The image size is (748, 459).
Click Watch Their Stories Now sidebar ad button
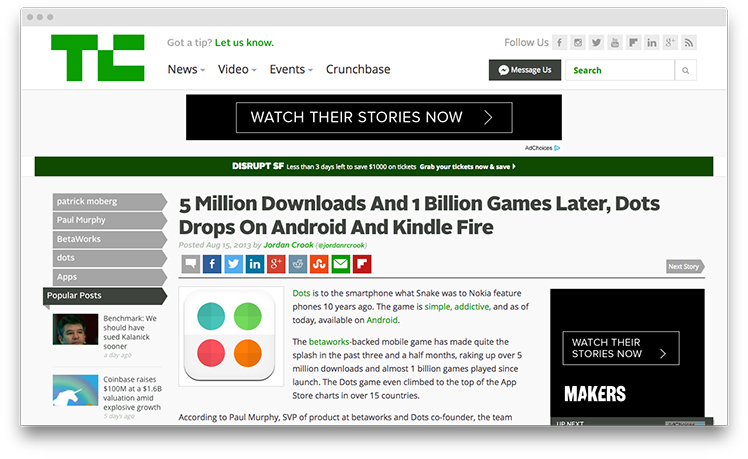(x=621, y=348)
